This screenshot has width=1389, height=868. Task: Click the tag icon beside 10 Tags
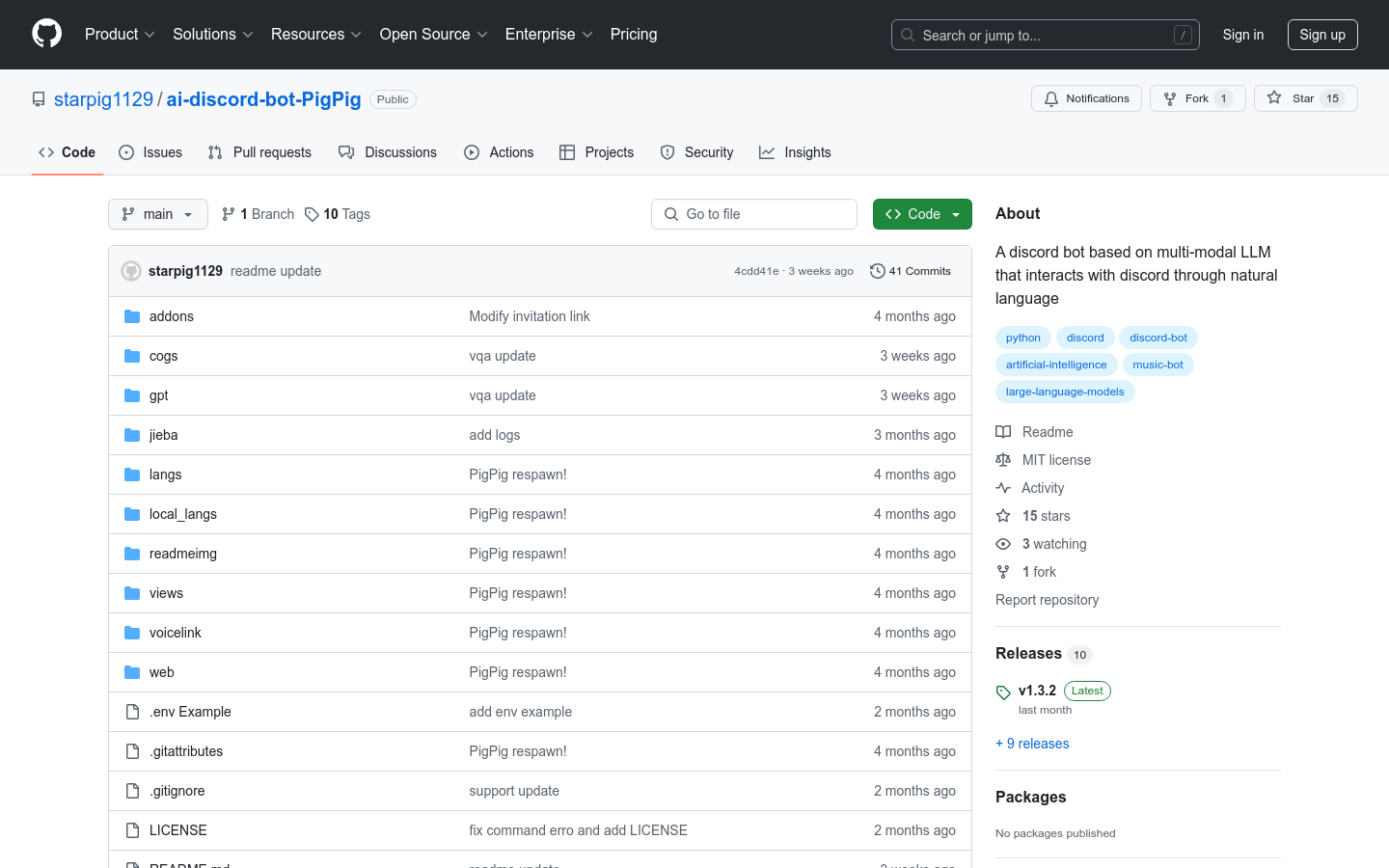pyautogui.click(x=312, y=214)
